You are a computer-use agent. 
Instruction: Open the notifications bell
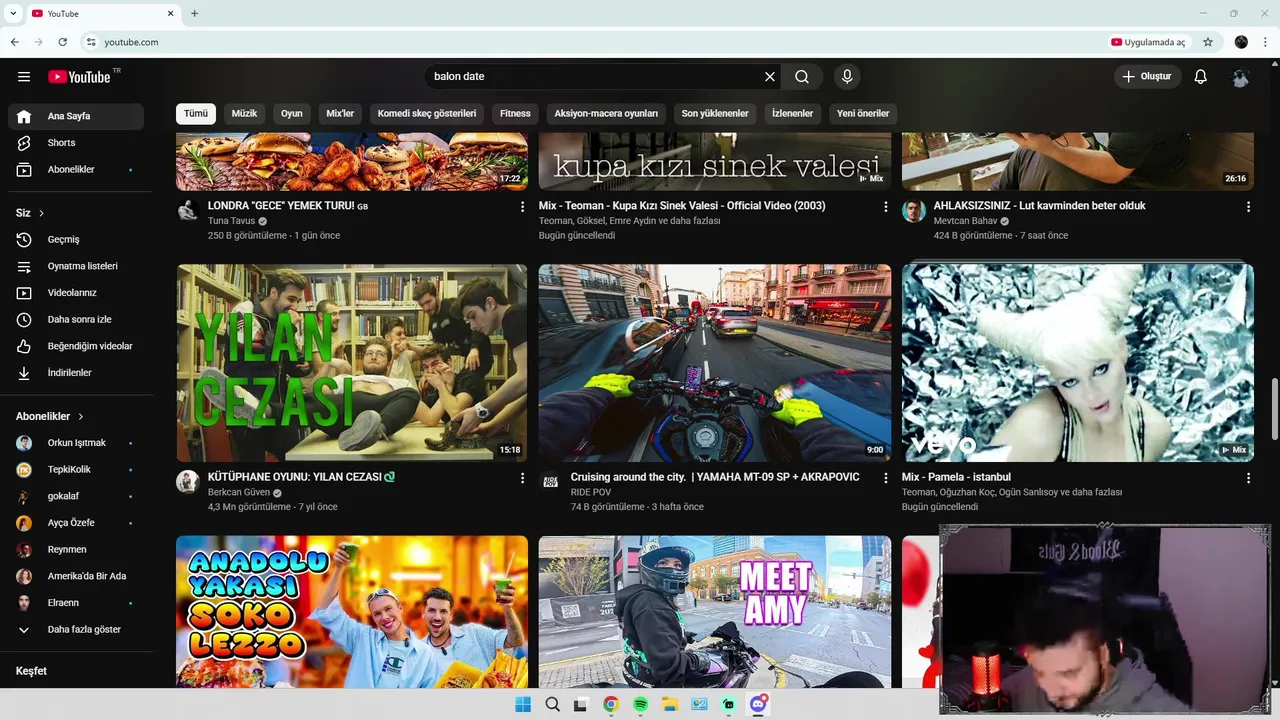click(1201, 77)
